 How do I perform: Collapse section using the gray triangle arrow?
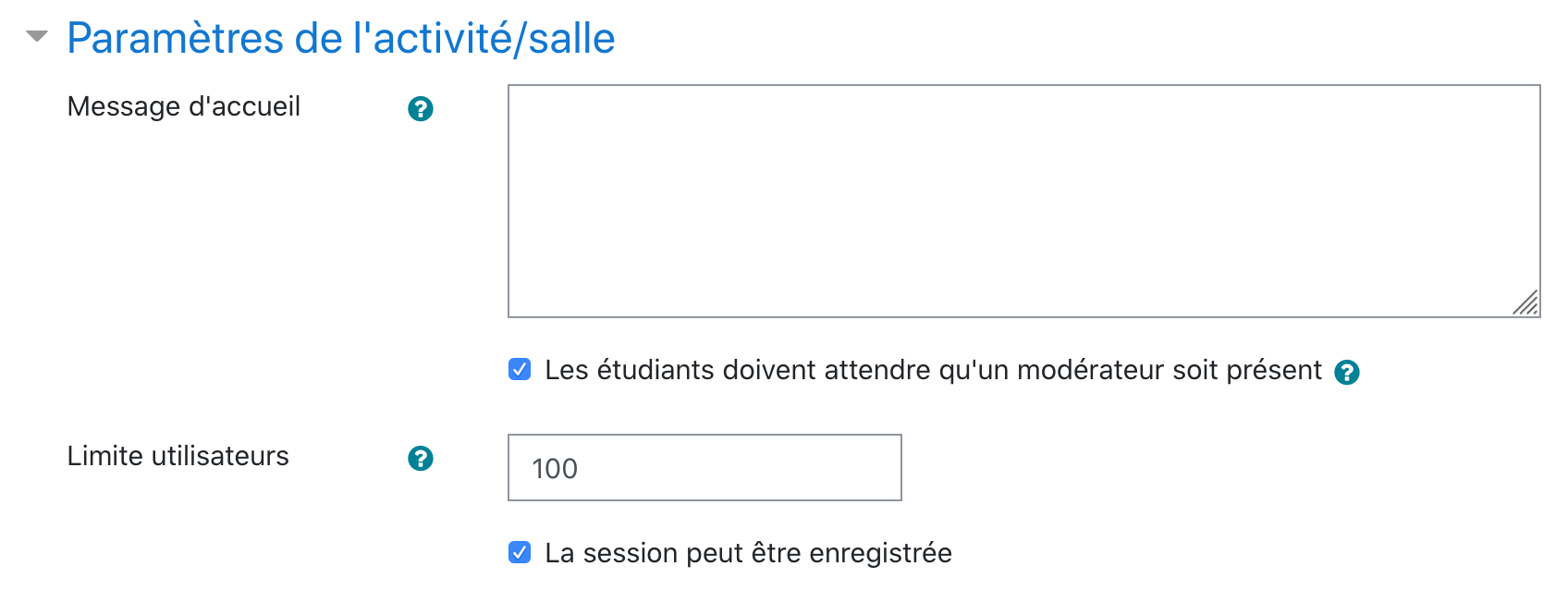tap(37, 37)
